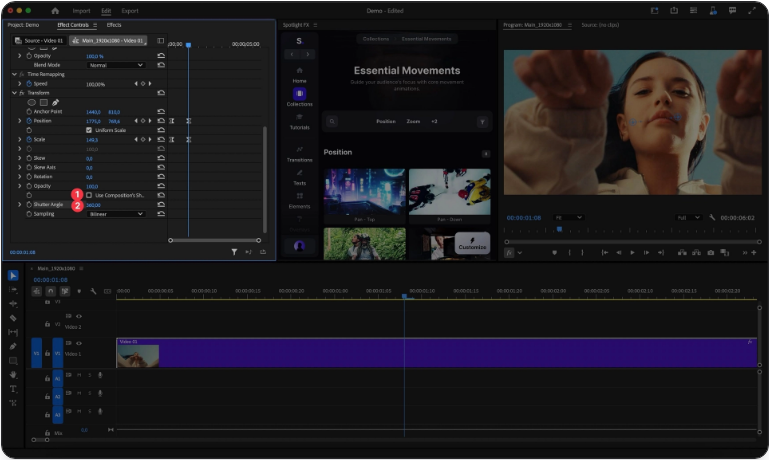Viewport: 769px width, 460px height.
Task: Open the Program Monitor zoom level dropdown
Action: 568,217
